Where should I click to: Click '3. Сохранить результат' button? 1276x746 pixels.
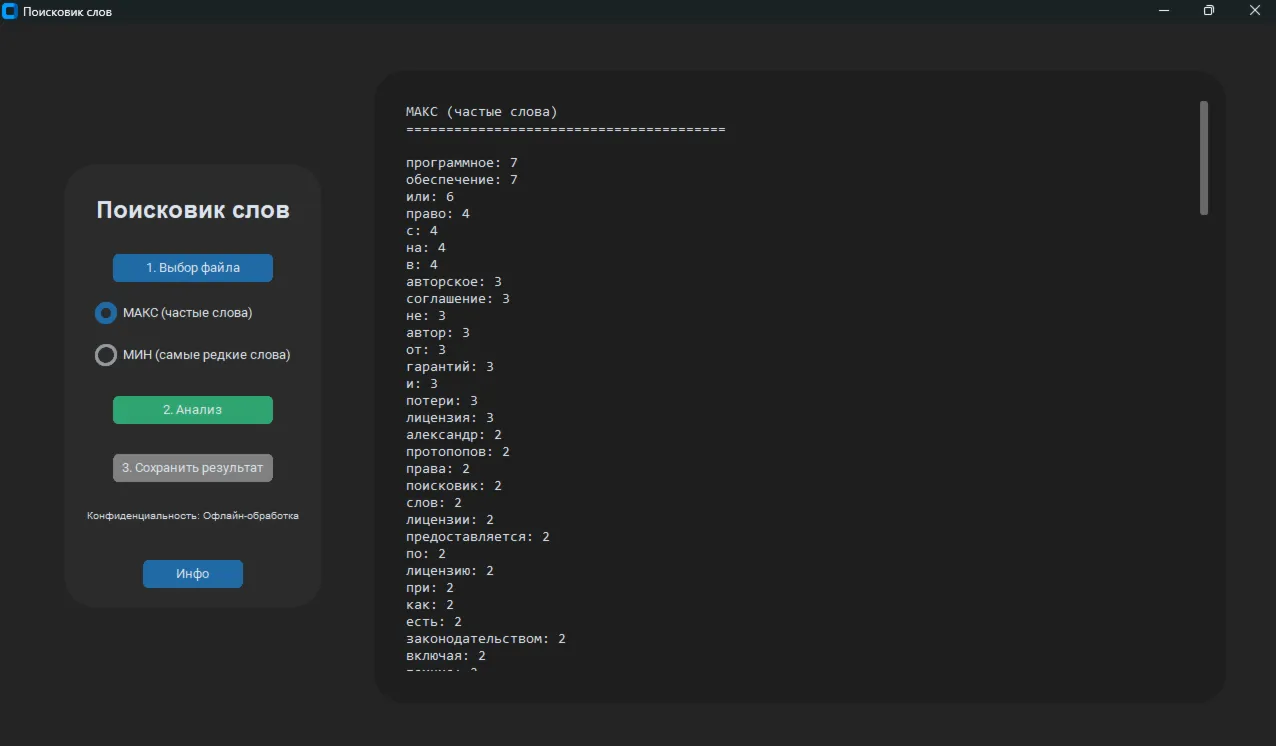tap(193, 468)
